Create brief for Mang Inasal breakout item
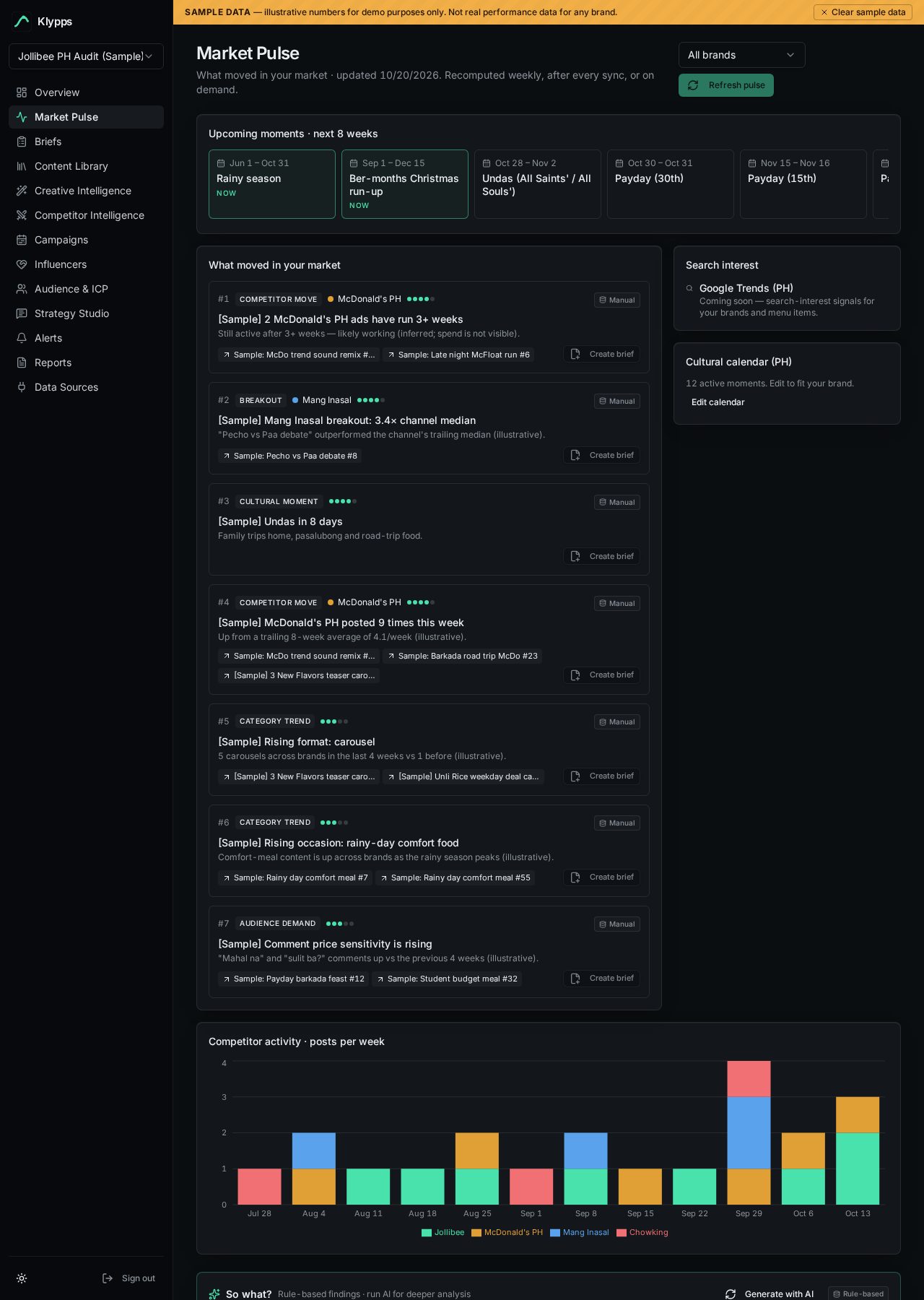The width and height of the screenshot is (924, 1300). tap(601, 455)
